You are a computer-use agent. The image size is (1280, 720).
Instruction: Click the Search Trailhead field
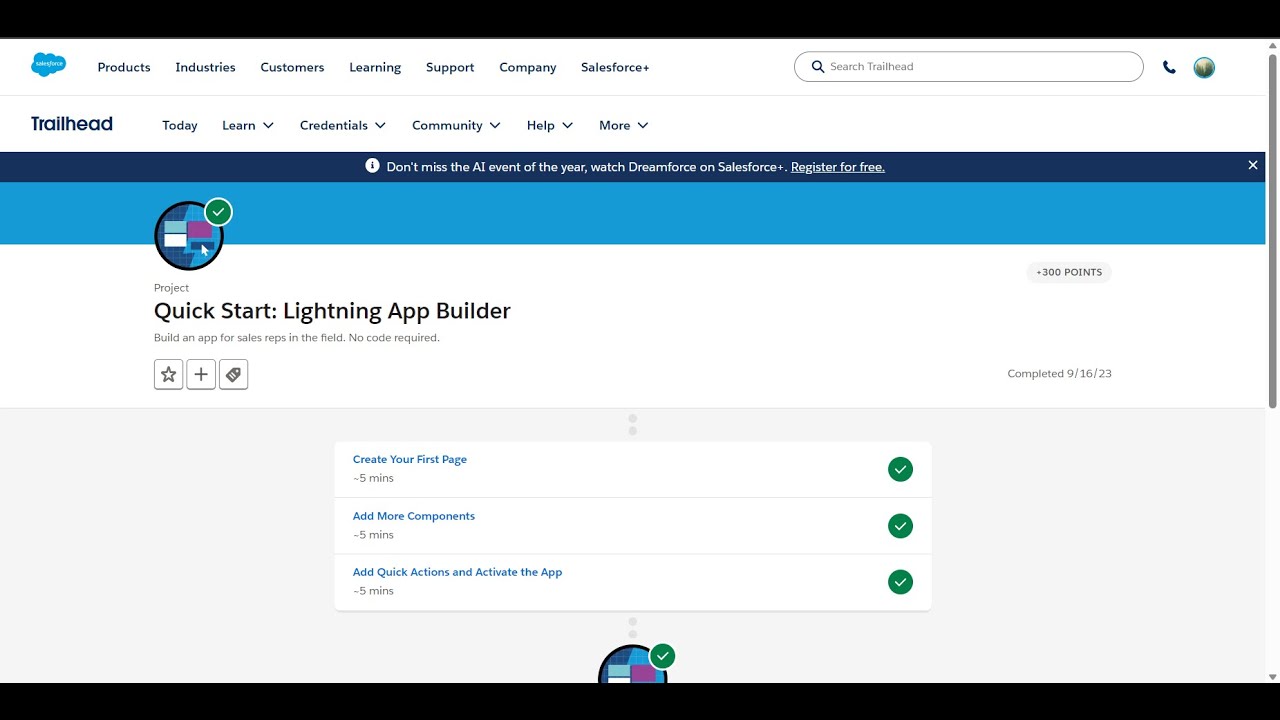click(x=969, y=66)
